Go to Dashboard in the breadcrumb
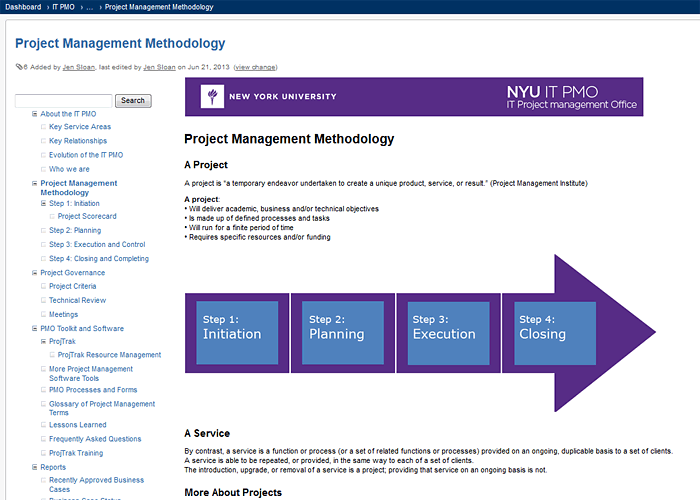This screenshot has height=500, width=700. coord(23,7)
